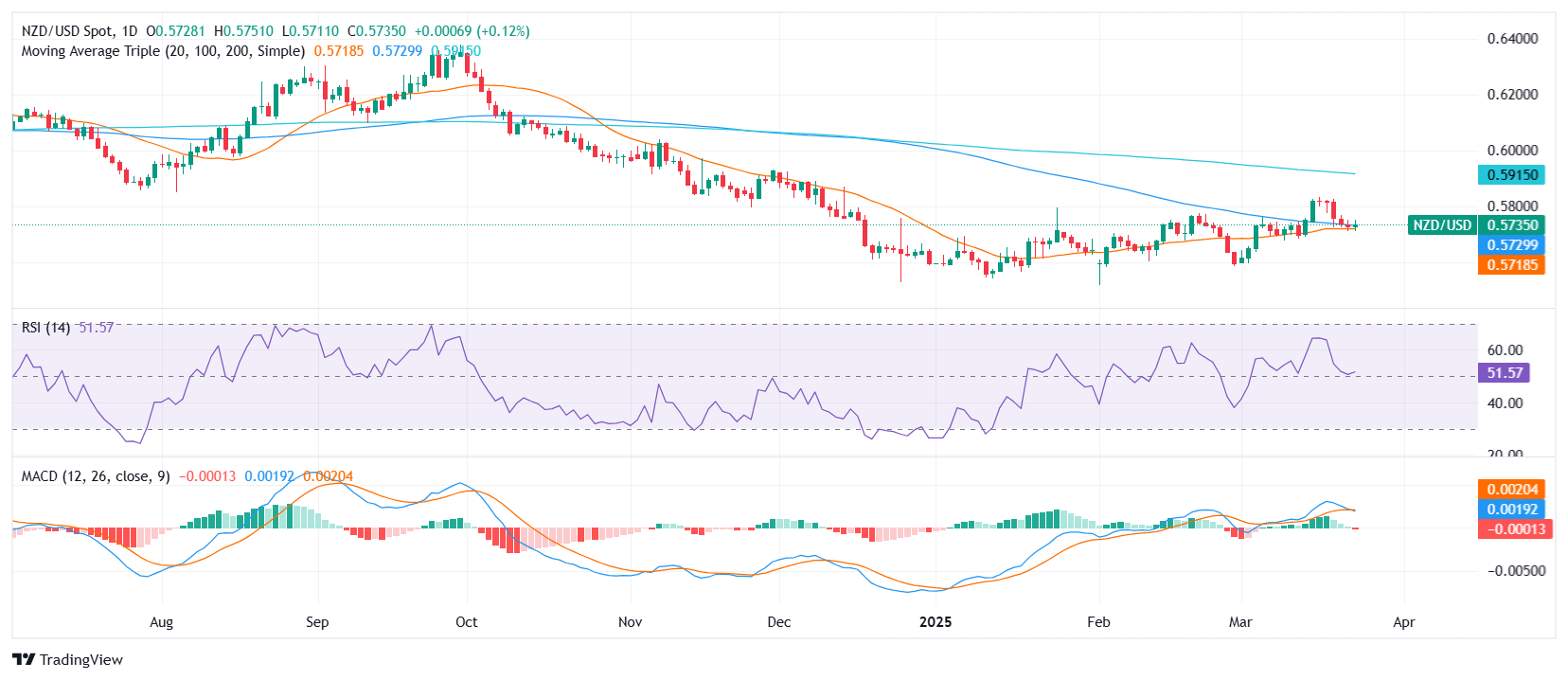1568x680 pixels.
Task: Click the 2025 label on time axis
Action: click(935, 622)
